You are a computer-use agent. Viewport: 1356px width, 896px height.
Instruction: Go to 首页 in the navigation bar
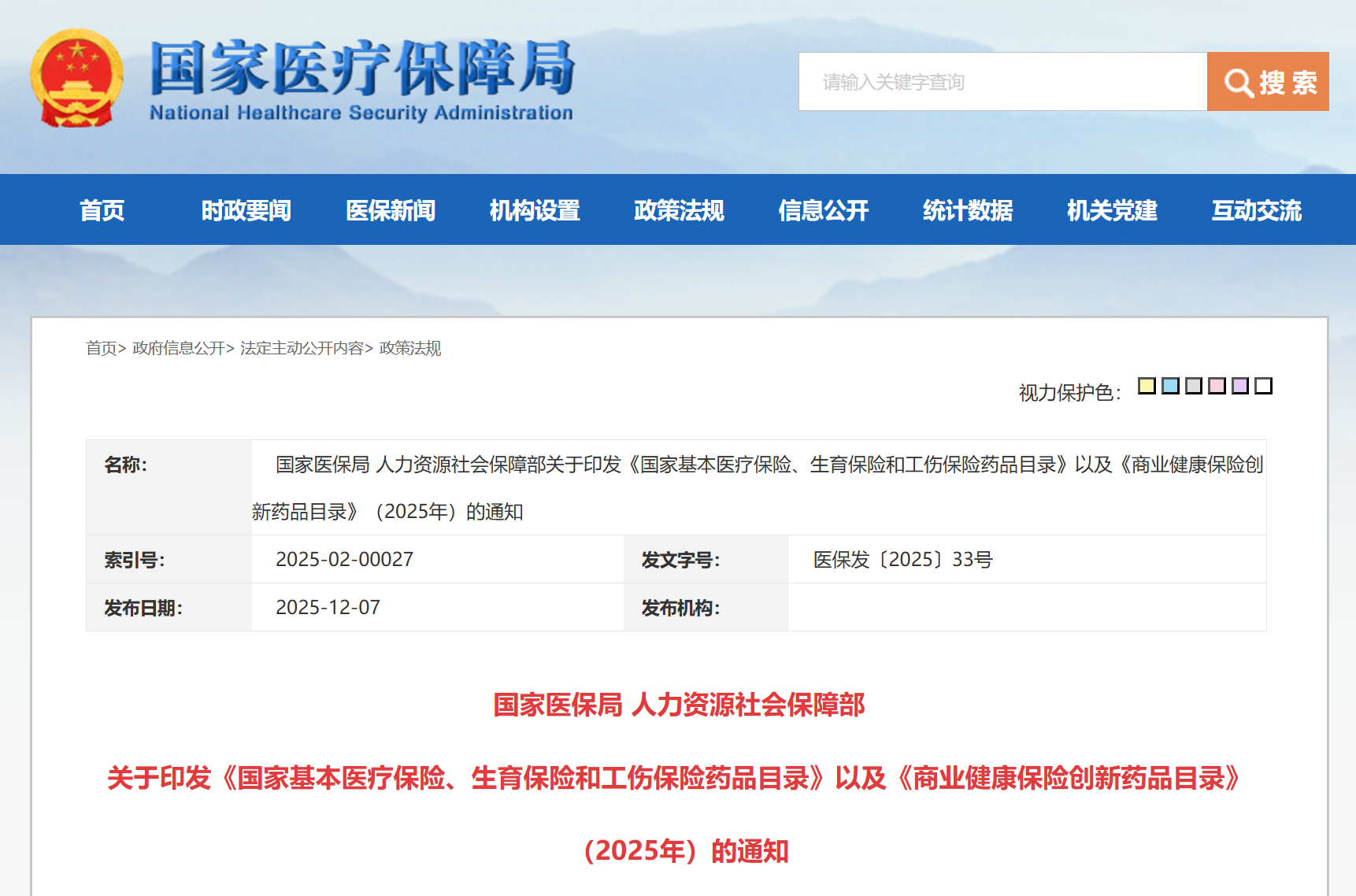tap(102, 210)
